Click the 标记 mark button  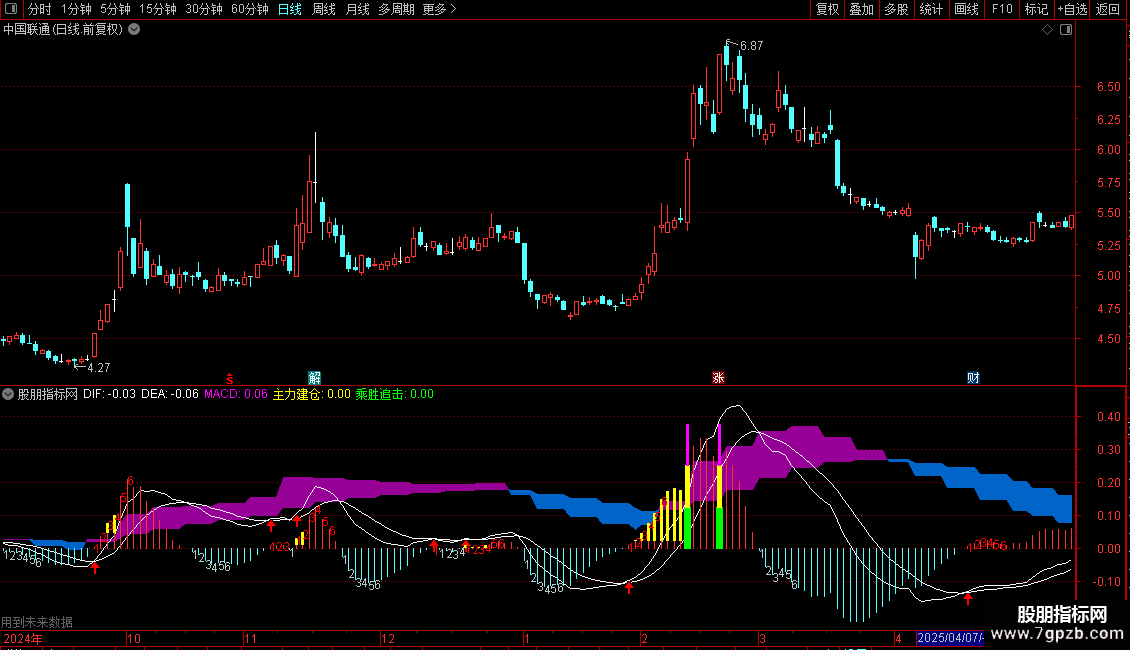click(1036, 9)
